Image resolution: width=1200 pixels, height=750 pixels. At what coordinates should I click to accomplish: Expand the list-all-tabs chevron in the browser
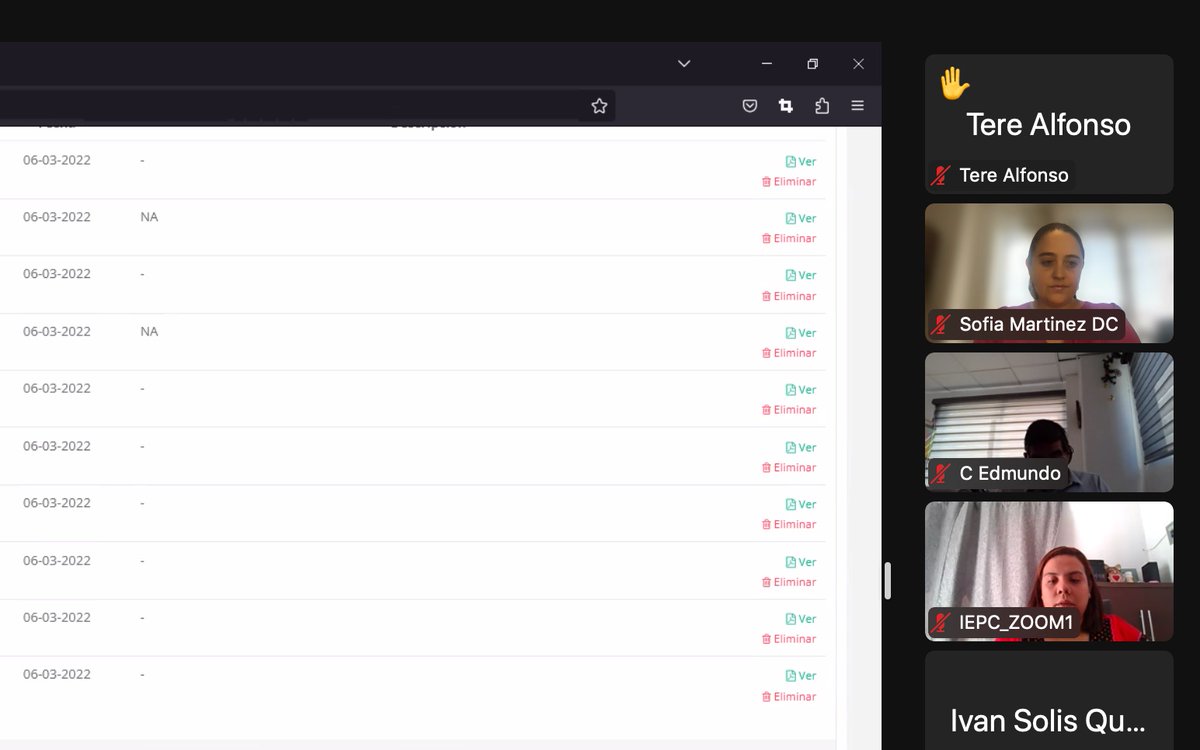coord(684,63)
